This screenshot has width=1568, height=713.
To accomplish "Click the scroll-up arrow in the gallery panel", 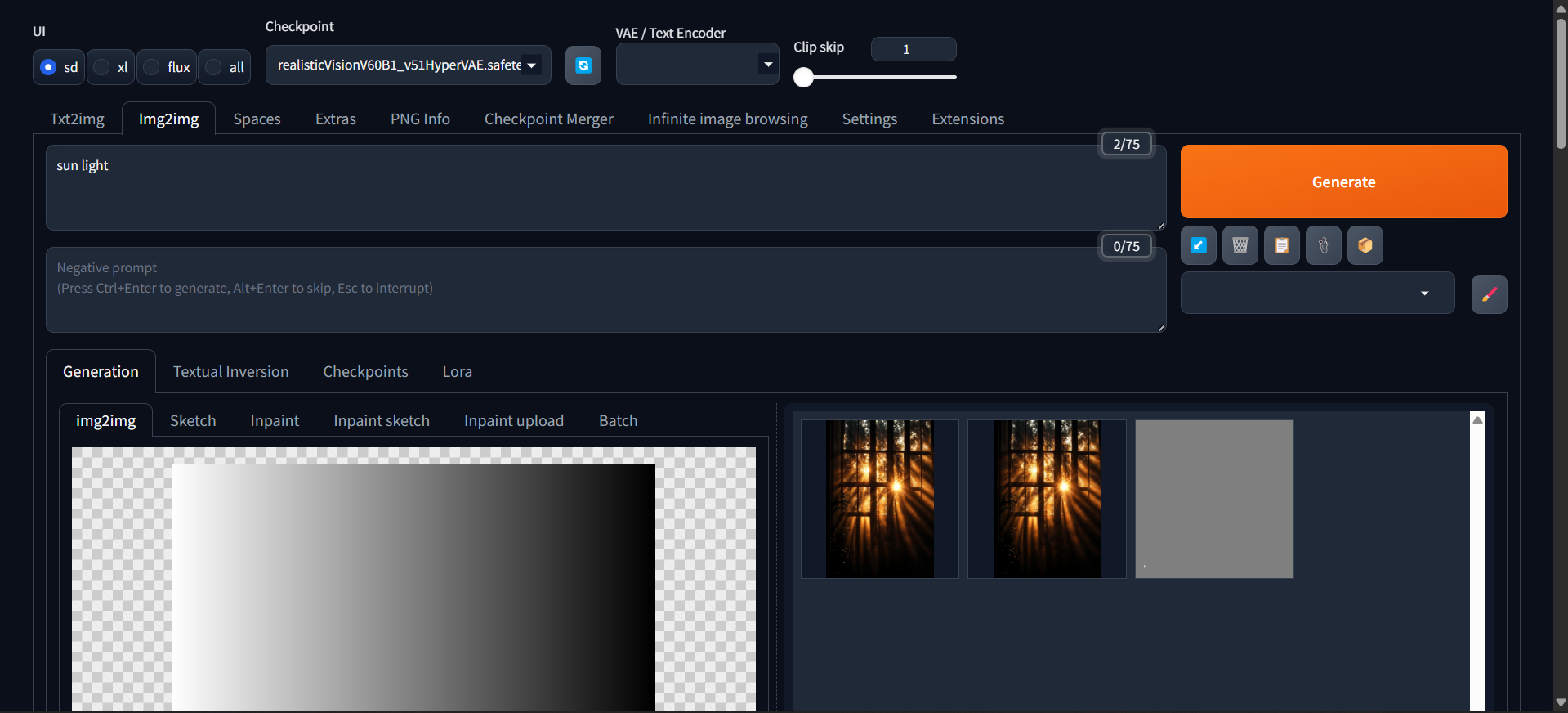I will coord(1477,420).
